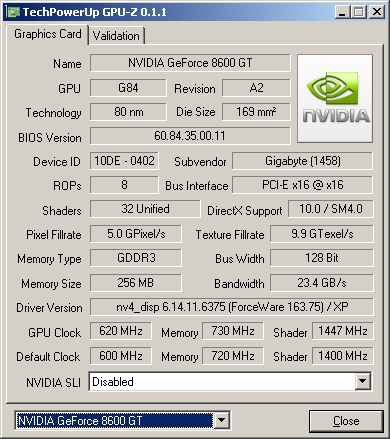
Task: Minimize the GPU-Z window
Action: [x=342, y=12]
